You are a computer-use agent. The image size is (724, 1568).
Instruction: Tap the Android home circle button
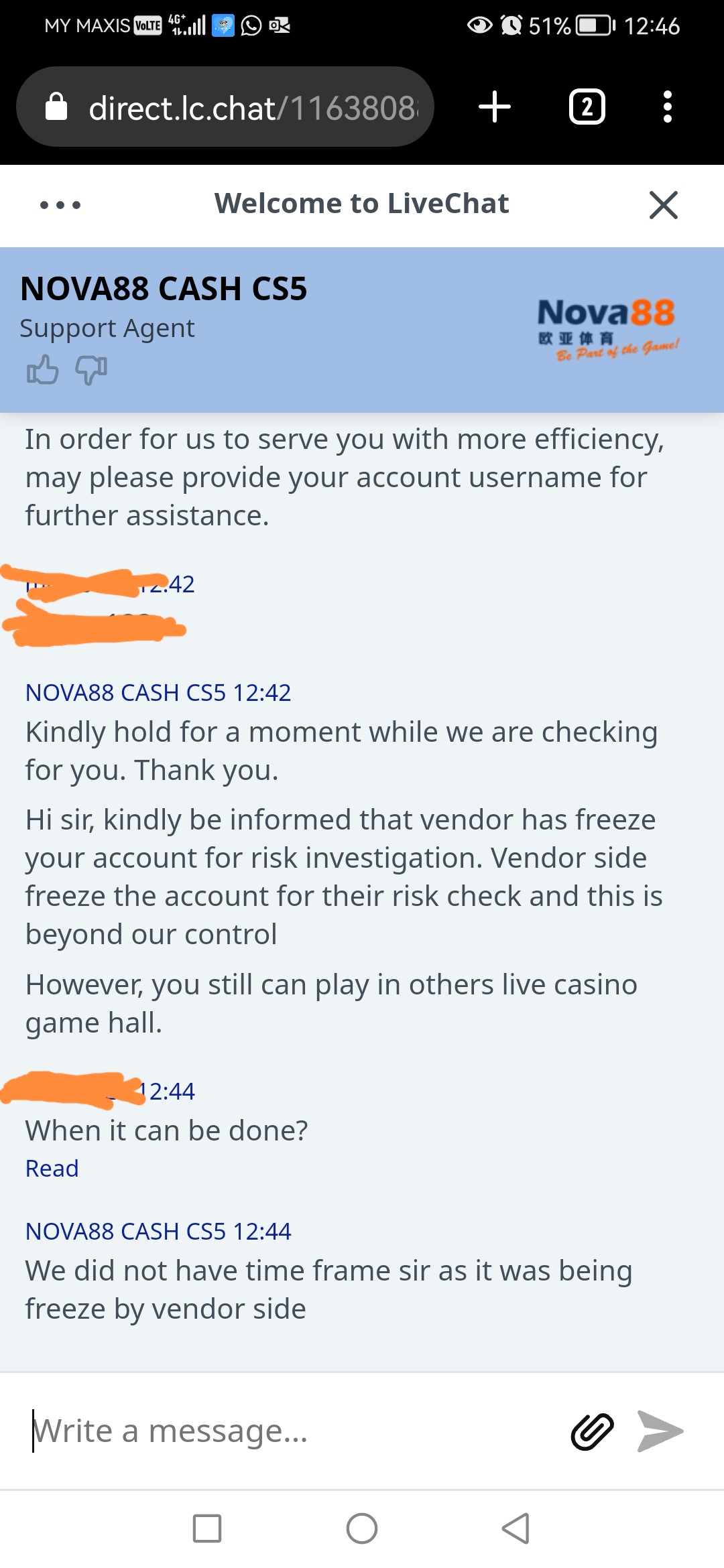(x=362, y=1528)
